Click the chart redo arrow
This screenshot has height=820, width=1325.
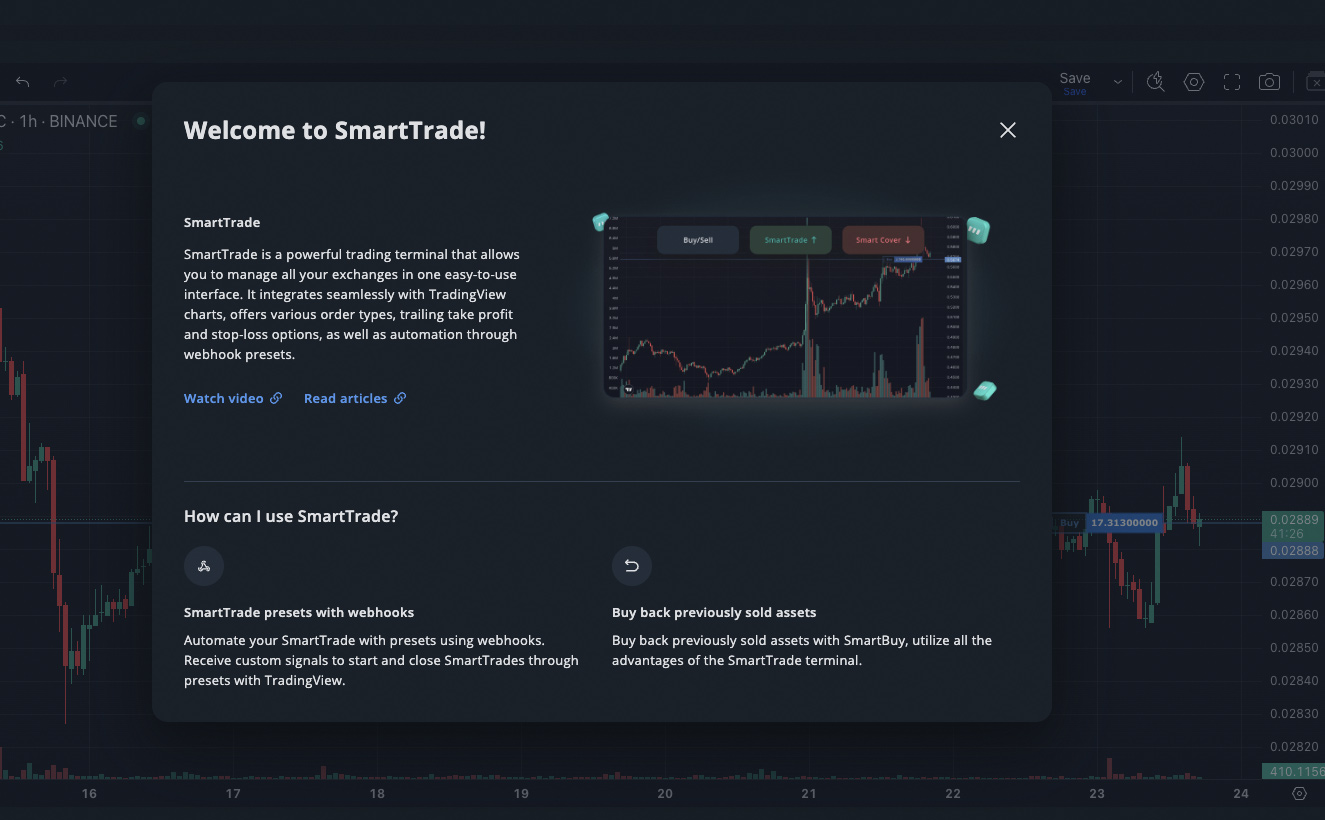pos(61,82)
